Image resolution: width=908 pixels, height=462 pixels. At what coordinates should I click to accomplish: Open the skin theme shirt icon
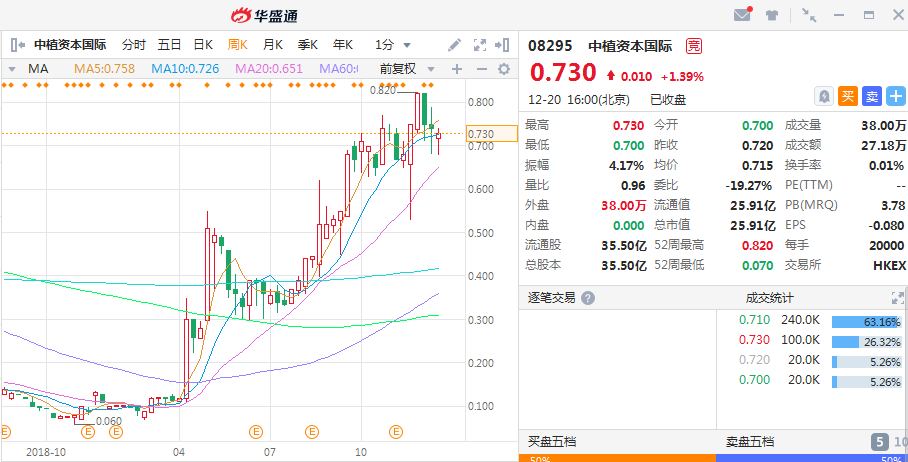(x=771, y=16)
